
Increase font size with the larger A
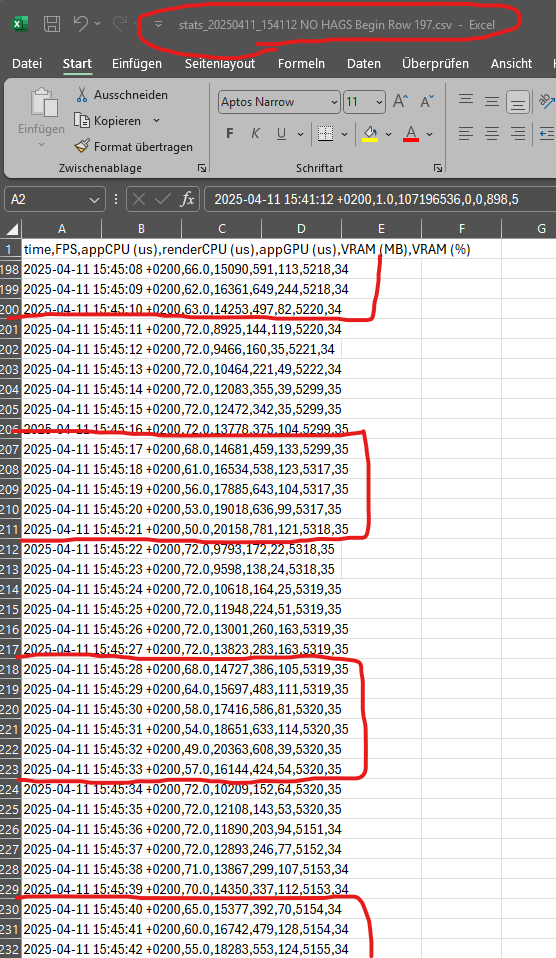point(400,101)
